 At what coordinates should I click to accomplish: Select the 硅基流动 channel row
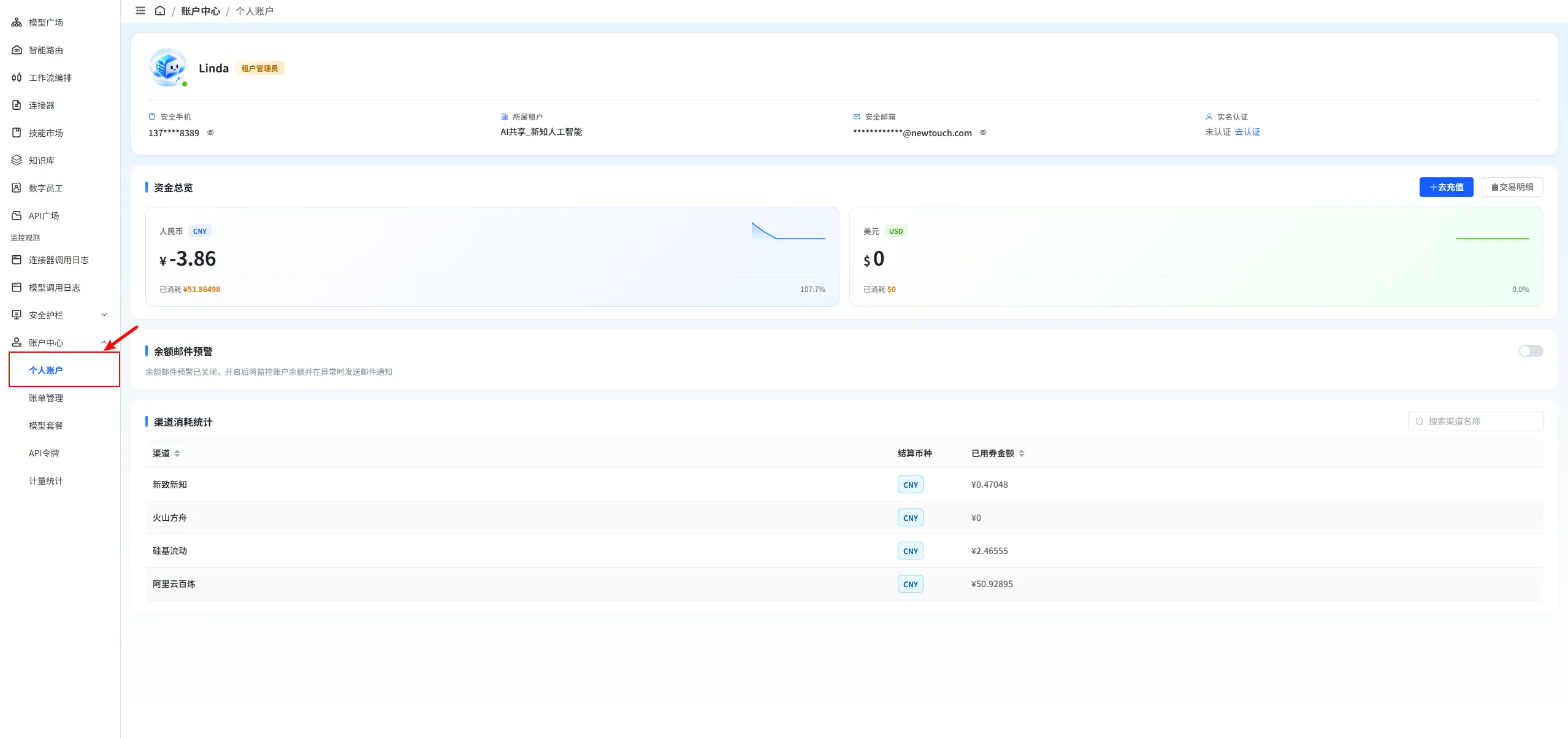tap(844, 552)
